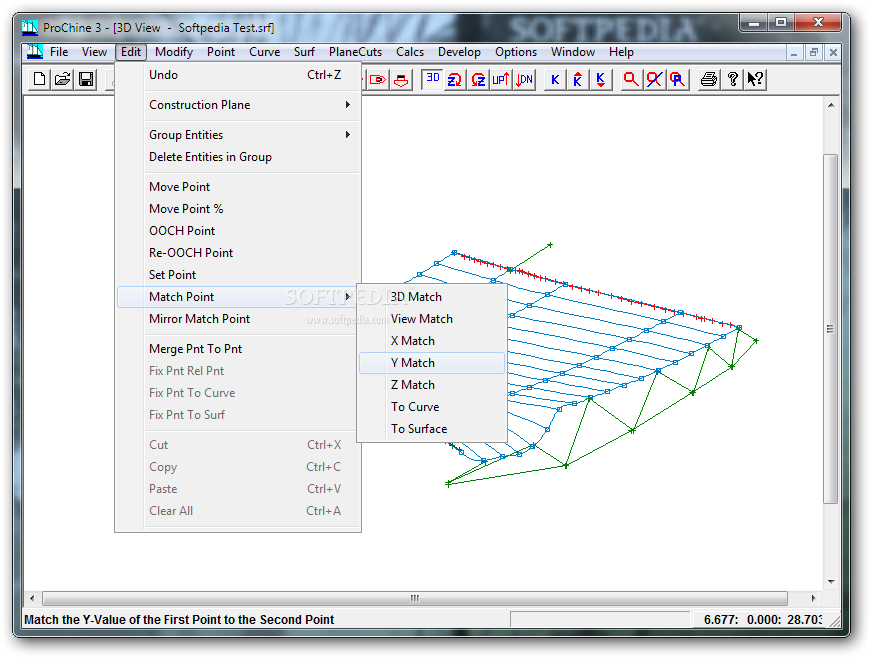Click the horizontal scrollbar right arrow
871x658 pixels.
click(813, 598)
